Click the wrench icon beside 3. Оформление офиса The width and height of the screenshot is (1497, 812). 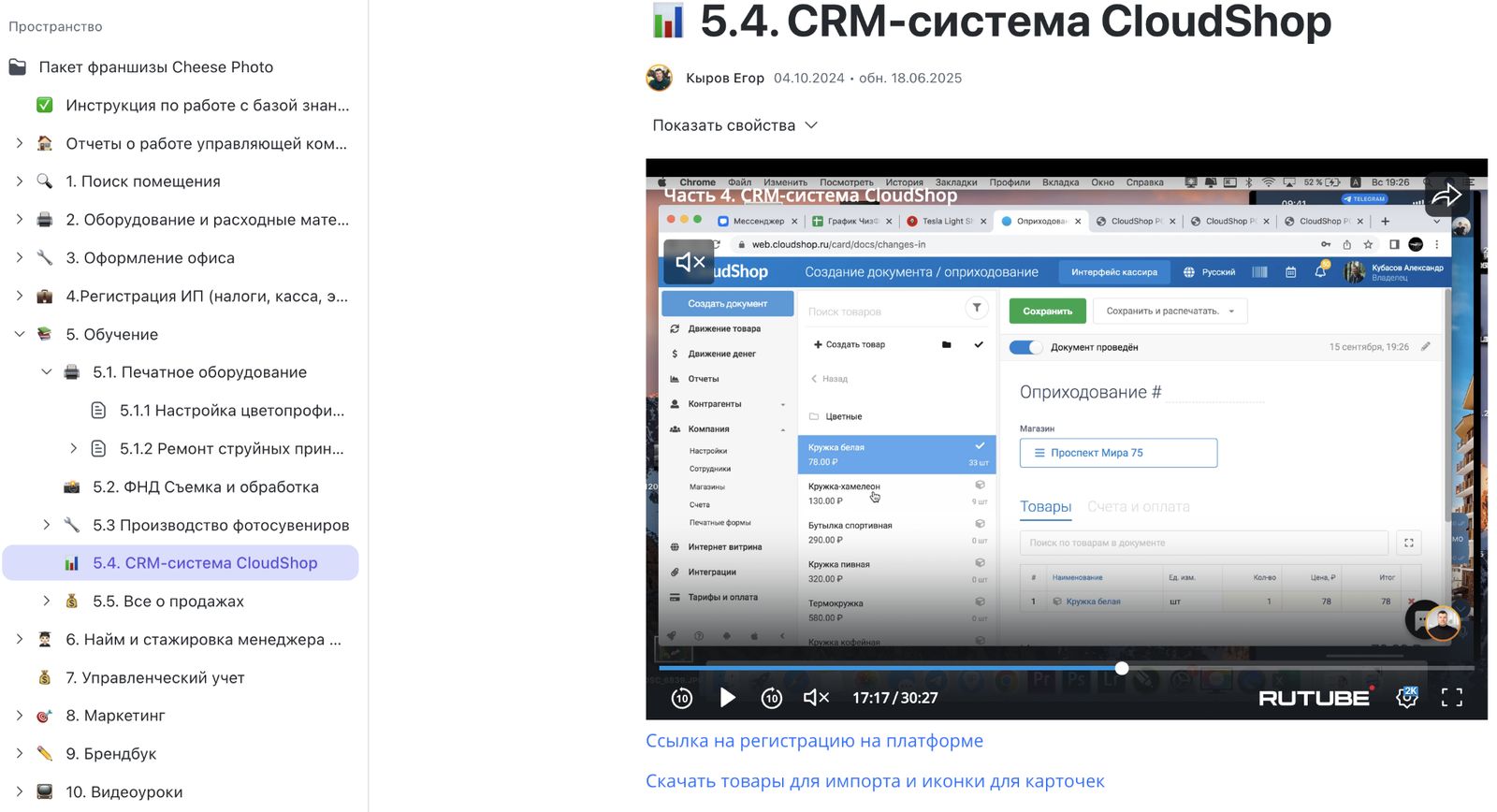pos(44,257)
